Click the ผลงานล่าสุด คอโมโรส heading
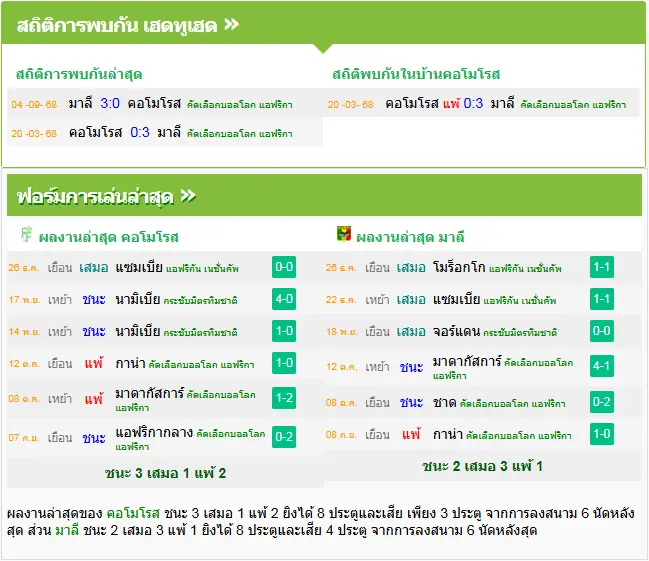 click(108, 237)
